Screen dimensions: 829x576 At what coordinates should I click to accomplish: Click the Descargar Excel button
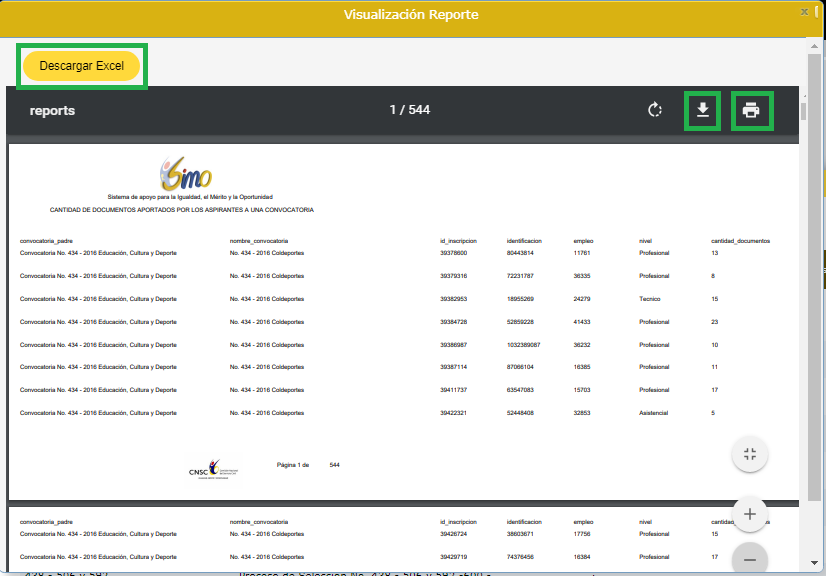(82, 66)
